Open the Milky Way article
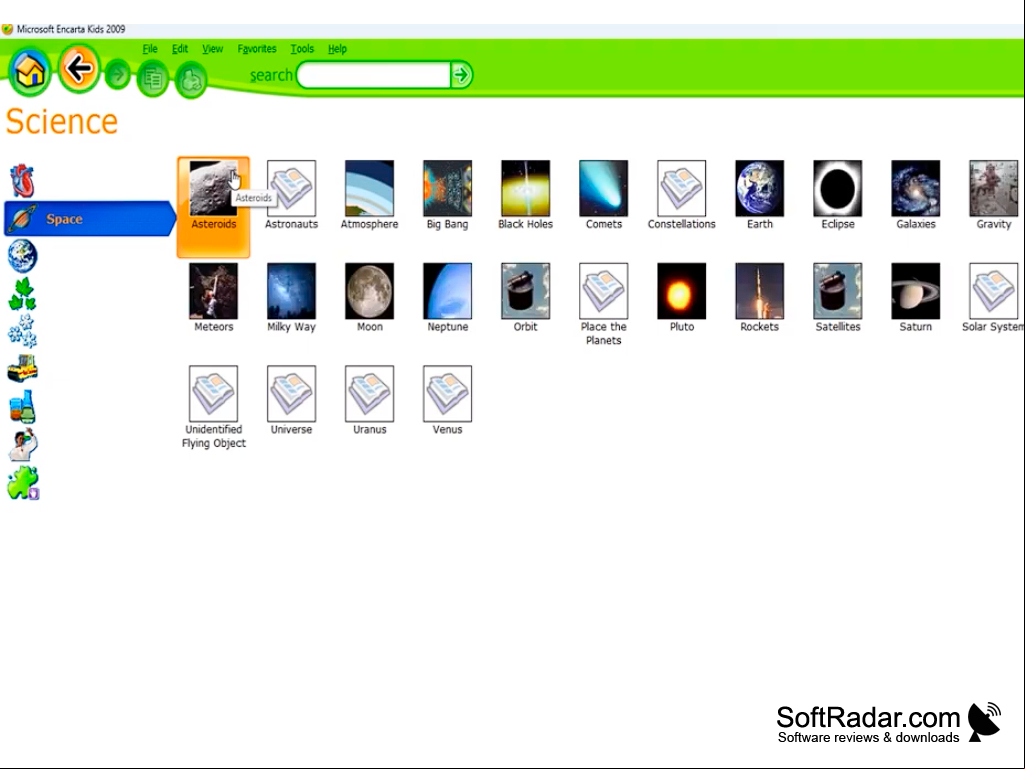This screenshot has height=769, width=1025. click(x=292, y=298)
